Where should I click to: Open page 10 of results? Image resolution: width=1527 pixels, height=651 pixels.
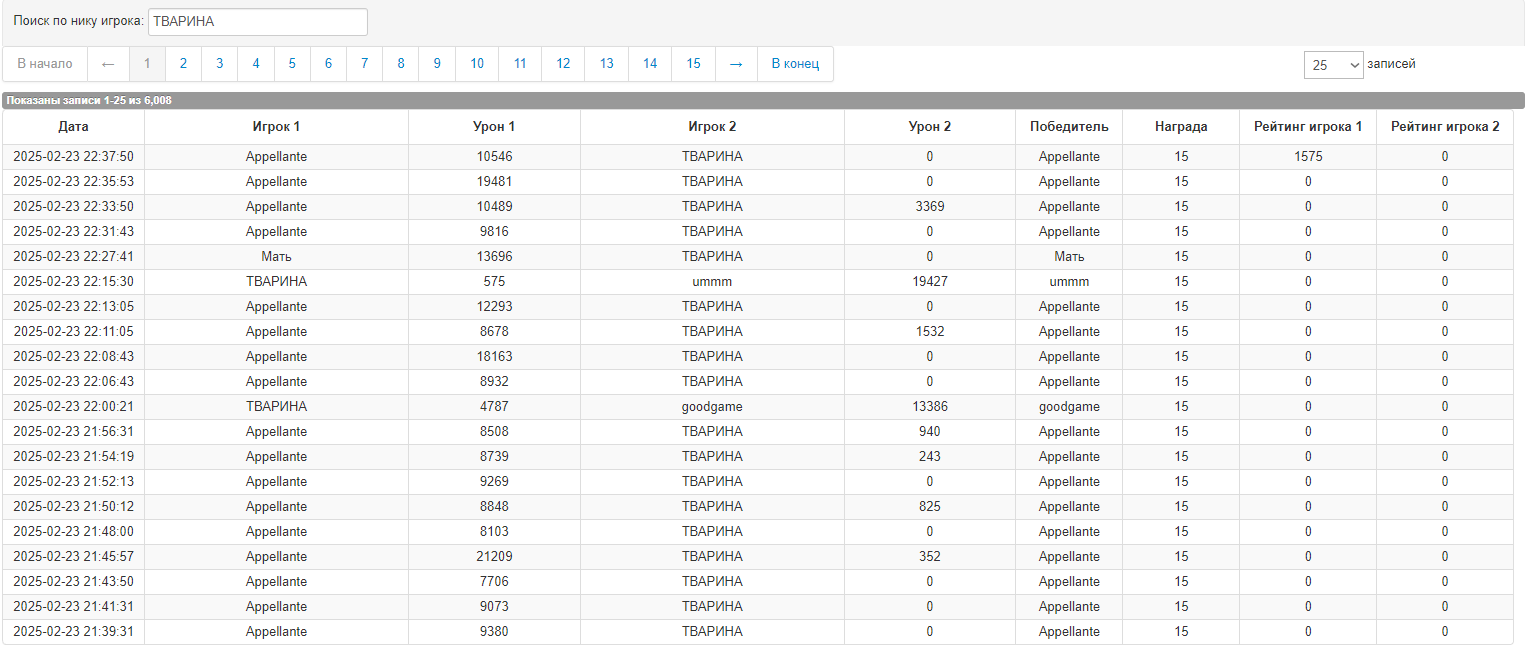pyautogui.click(x=477, y=64)
